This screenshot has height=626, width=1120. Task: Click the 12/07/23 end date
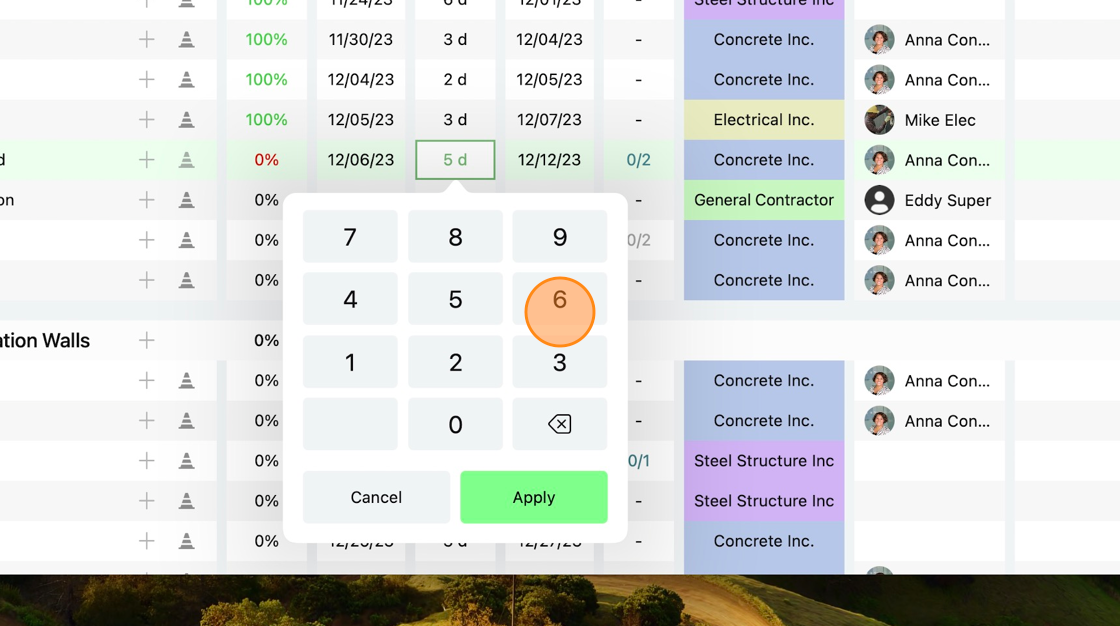[549, 119]
